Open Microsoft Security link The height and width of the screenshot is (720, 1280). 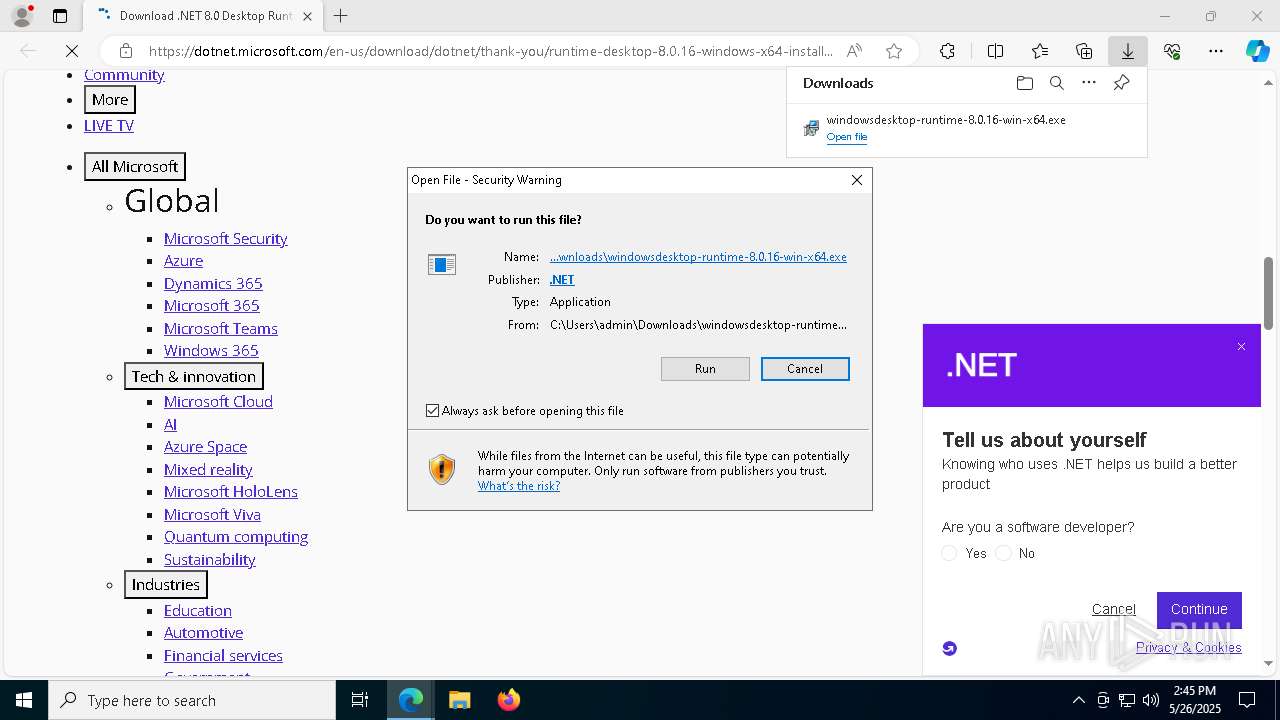[226, 239]
